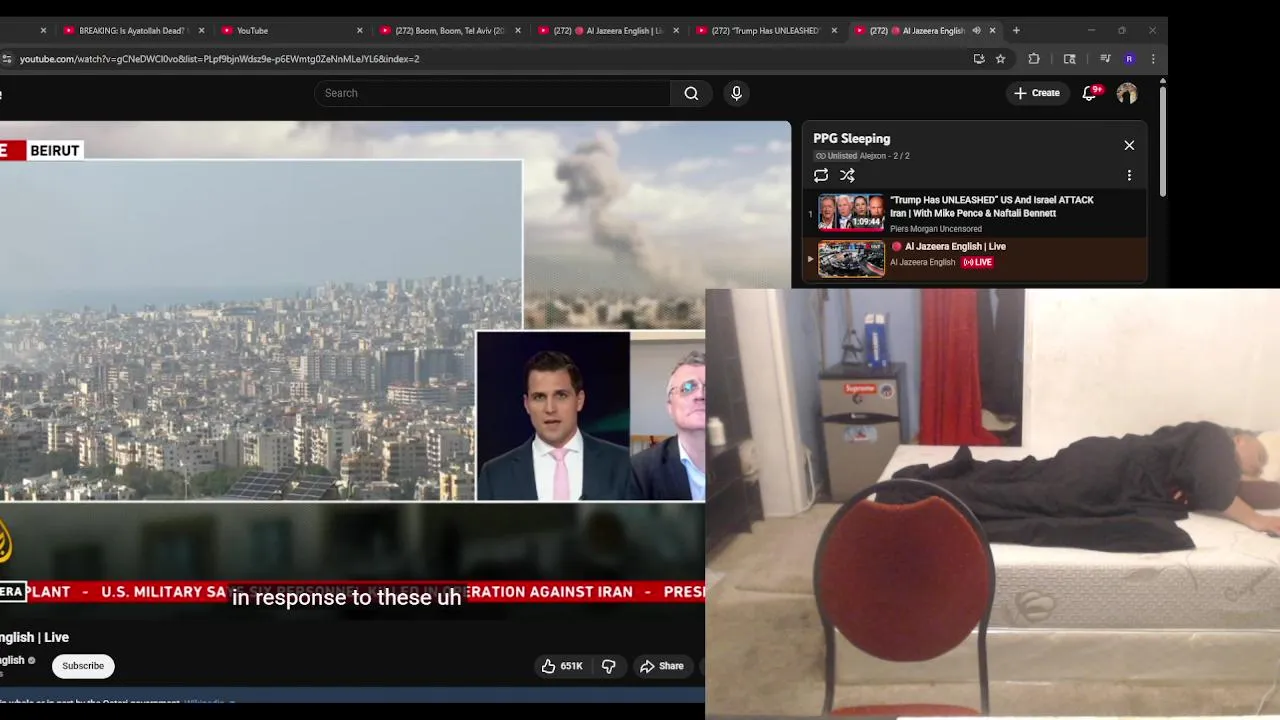Open the Piers Morgan video thumbnail in the playlist

(x=851, y=213)
